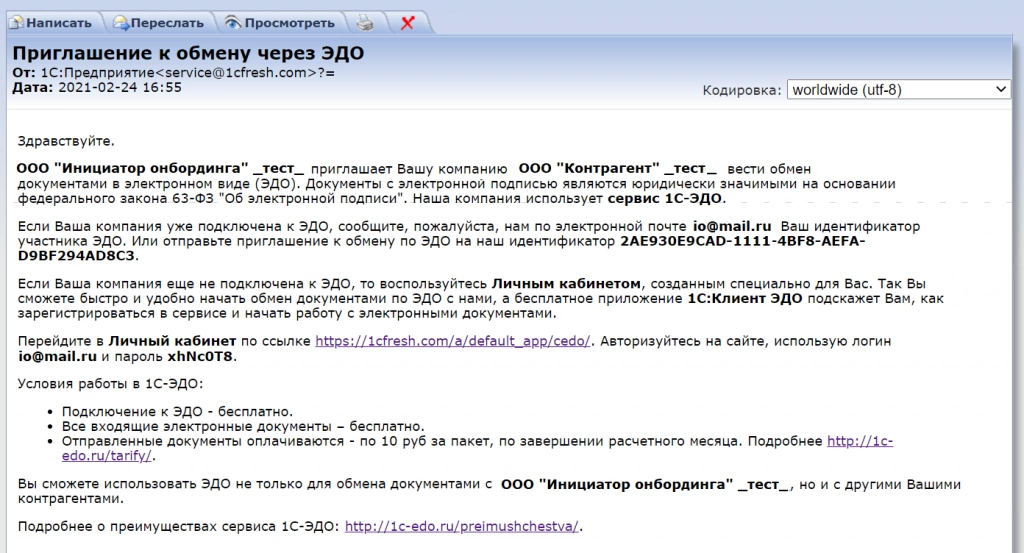This screenshot has height=553, width=1024.
Task: Click bold text '1С:Клиент ЭДО'
Action: tap(744, 298)
